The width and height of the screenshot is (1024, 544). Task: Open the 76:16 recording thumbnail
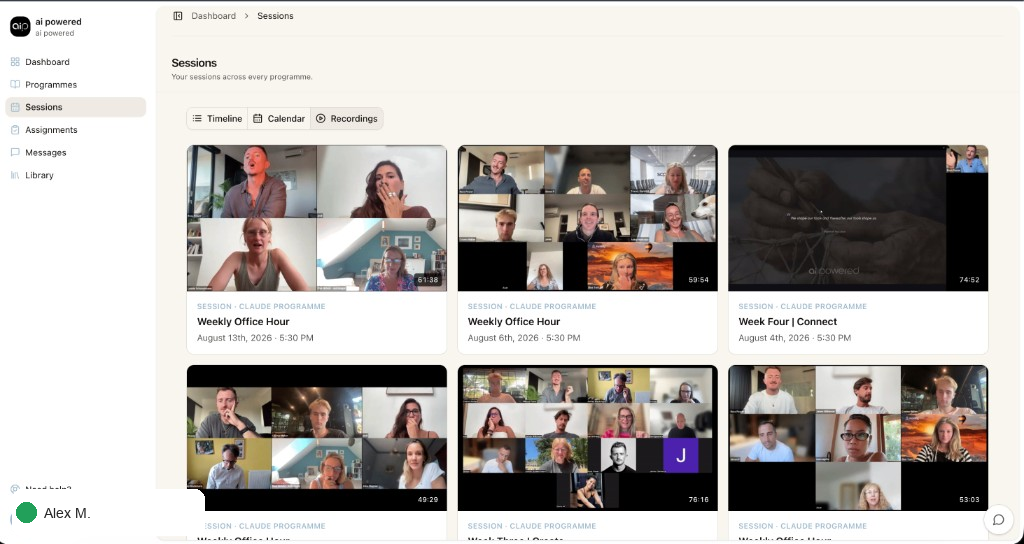point(588,438)
